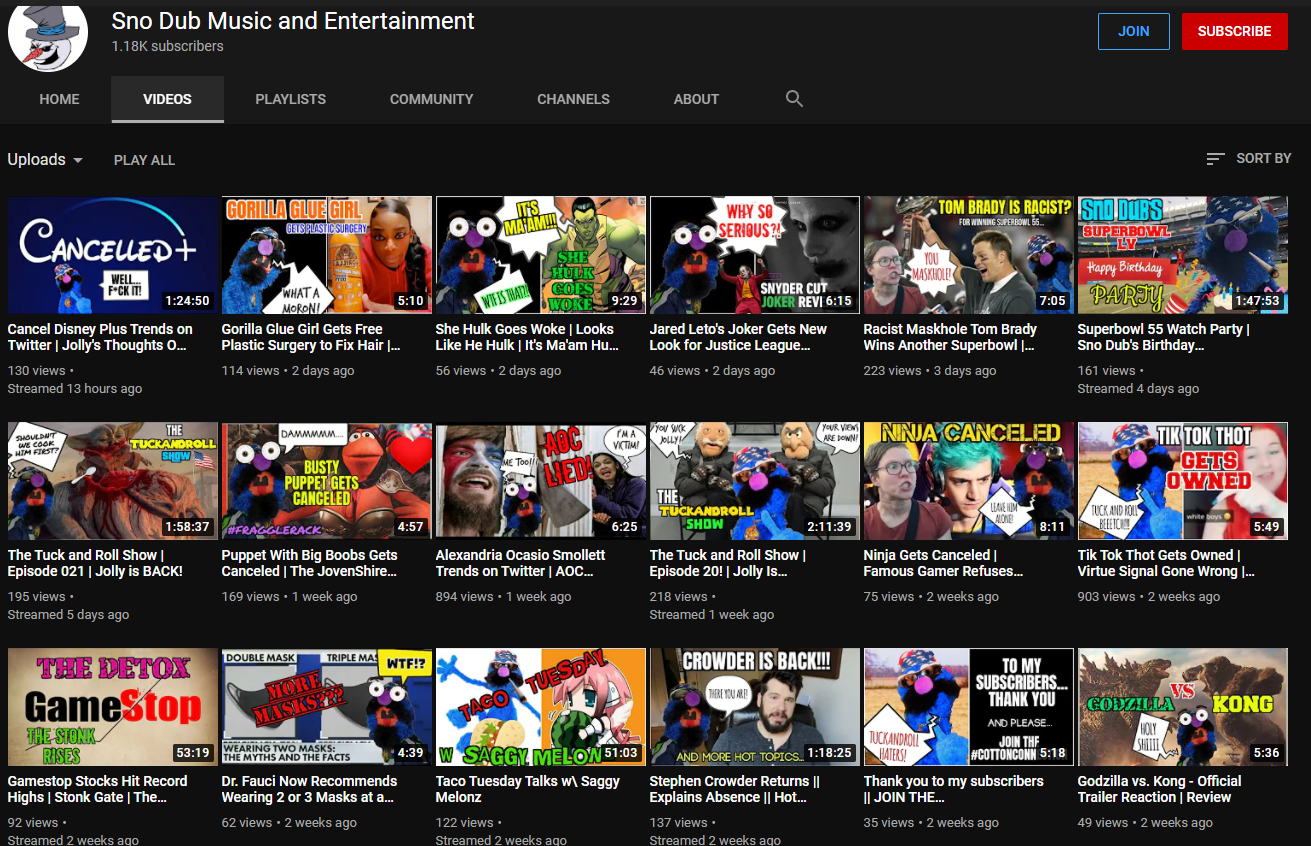The height and width of the screenshot is (846, 1311).
Task: Open 'Gamestop Stocks Hit Record Highs' title
Action: click(98, 789)
